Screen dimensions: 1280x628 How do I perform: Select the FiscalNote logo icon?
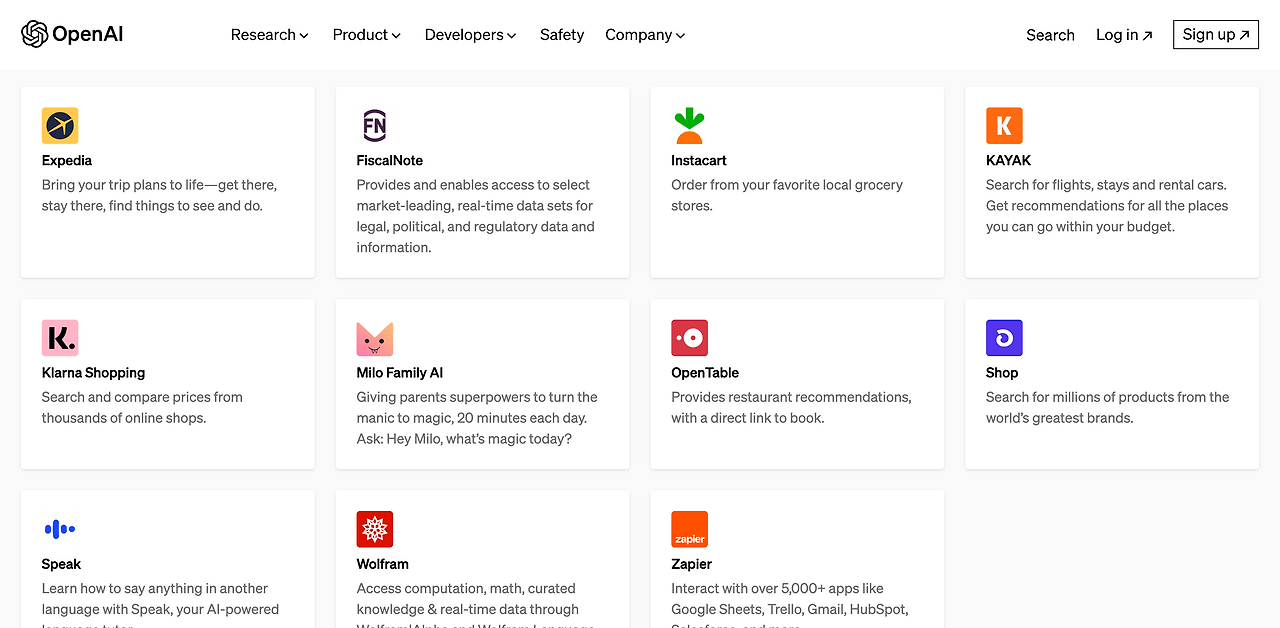(x=375, y=125)
